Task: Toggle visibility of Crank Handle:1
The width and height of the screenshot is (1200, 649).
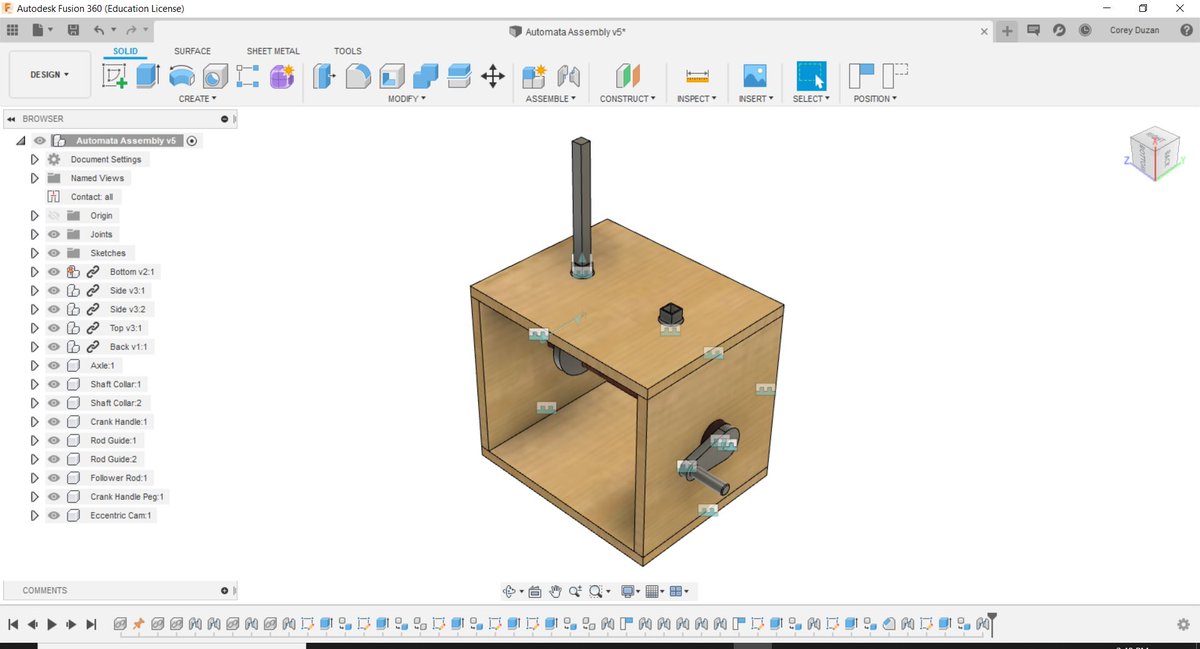Action: click(53, 421)
